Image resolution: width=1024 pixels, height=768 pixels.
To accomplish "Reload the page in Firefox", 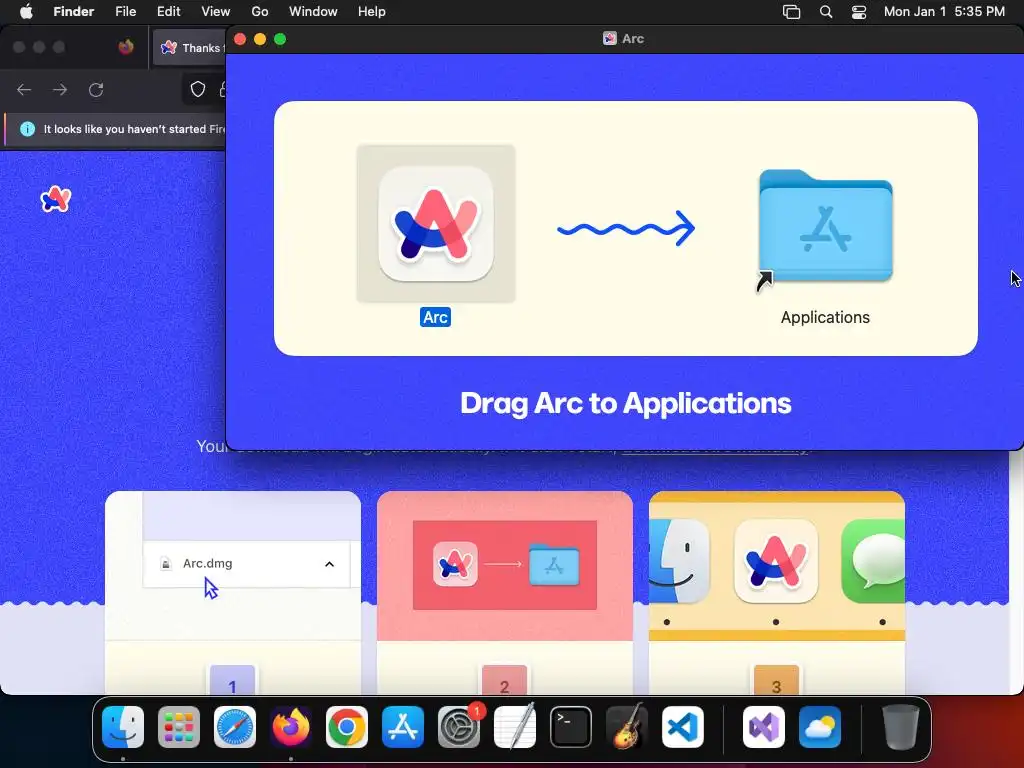I will click(96, 89).
